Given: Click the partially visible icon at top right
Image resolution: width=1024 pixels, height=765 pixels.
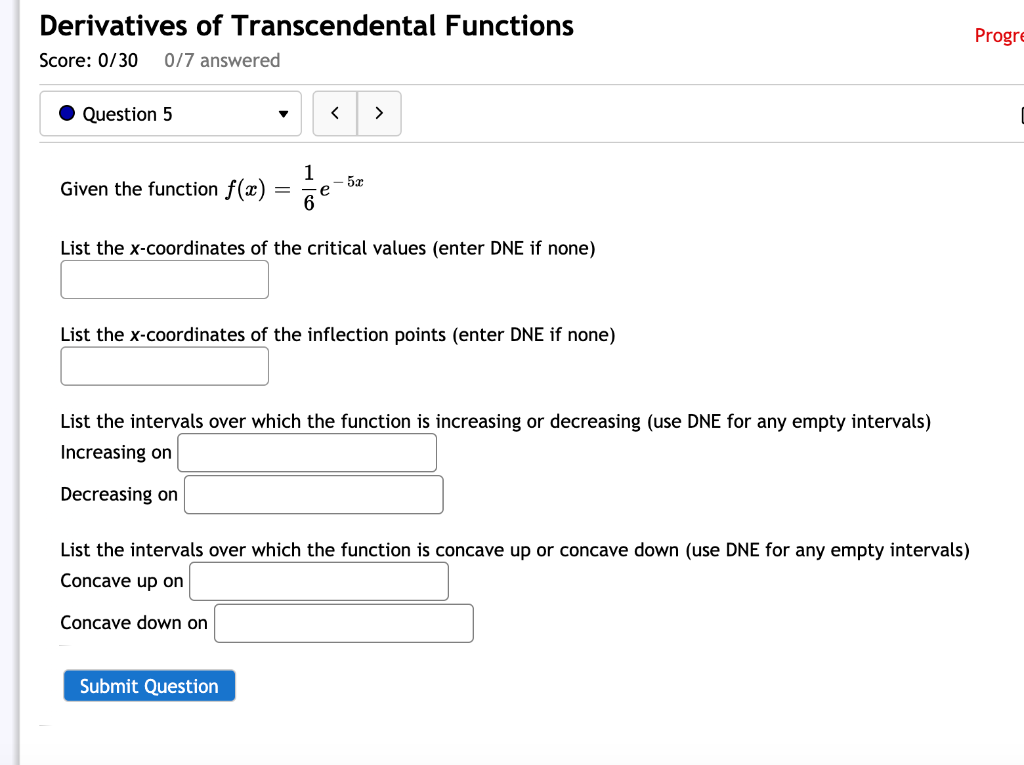Looking at the screenshot, I should tap(1020, 113).
